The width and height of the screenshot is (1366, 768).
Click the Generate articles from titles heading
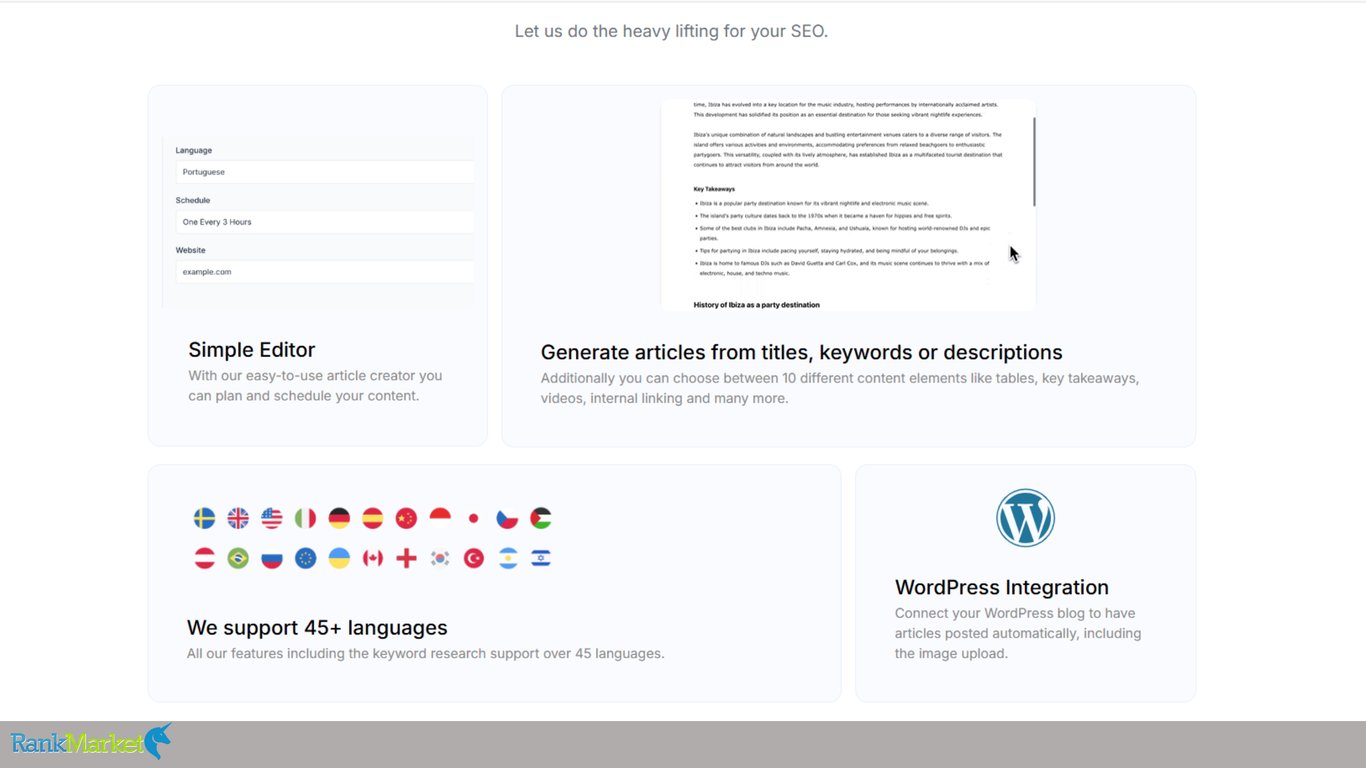pos(802,352)
